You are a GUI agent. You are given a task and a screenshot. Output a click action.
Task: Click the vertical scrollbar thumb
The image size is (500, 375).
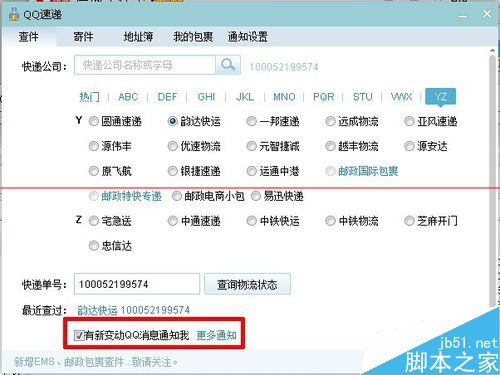coord(492,180)
